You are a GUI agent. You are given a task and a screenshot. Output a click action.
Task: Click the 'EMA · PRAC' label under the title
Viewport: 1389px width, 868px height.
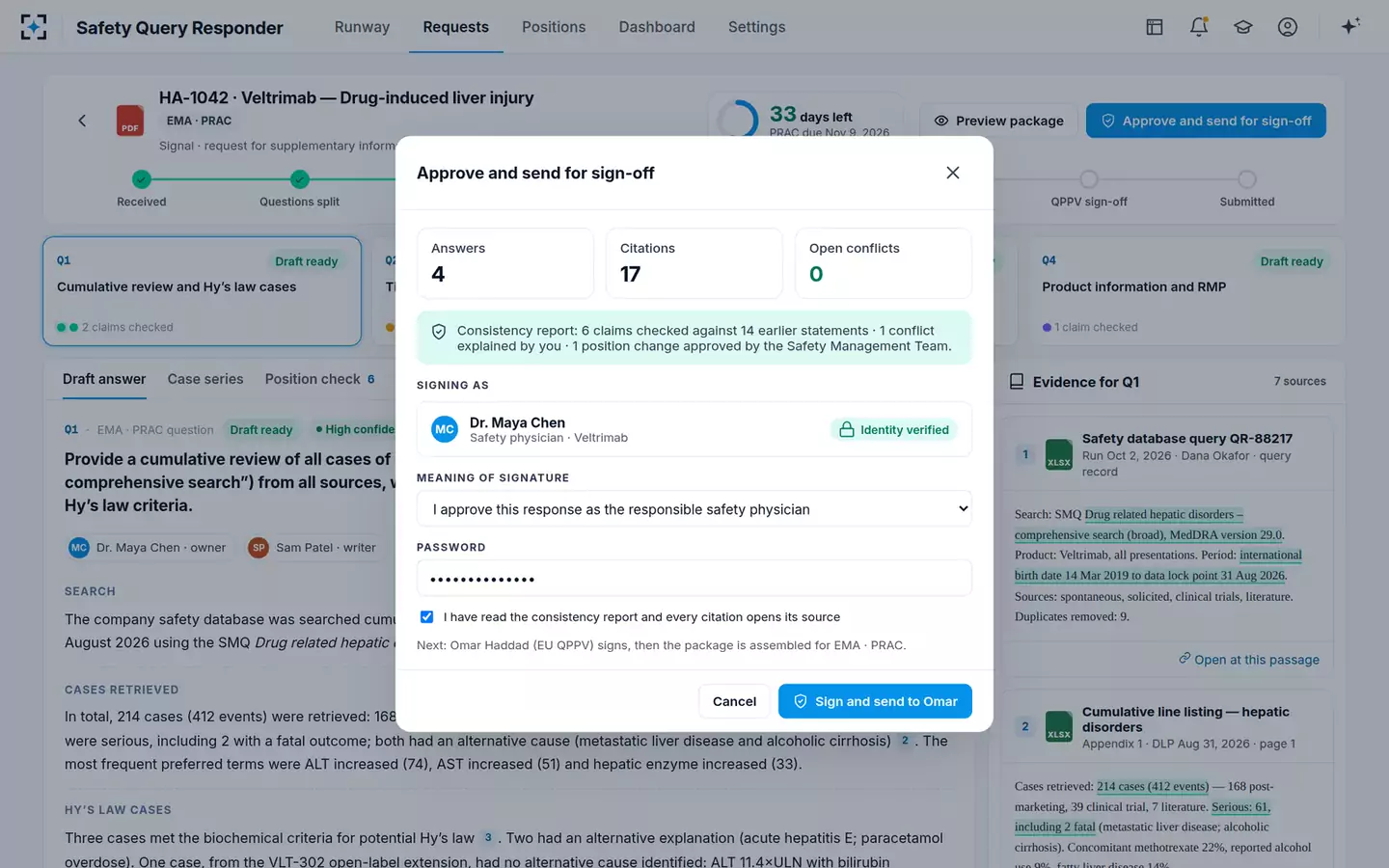click(199, 121)
